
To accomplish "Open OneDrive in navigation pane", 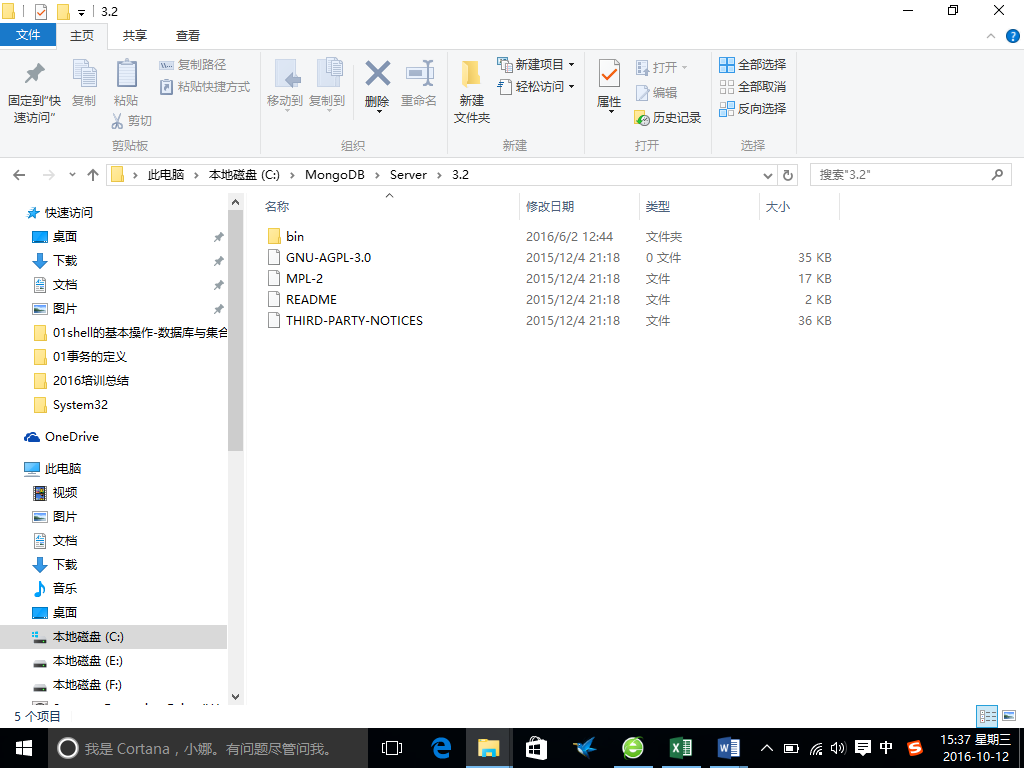I will pos(62,437).
